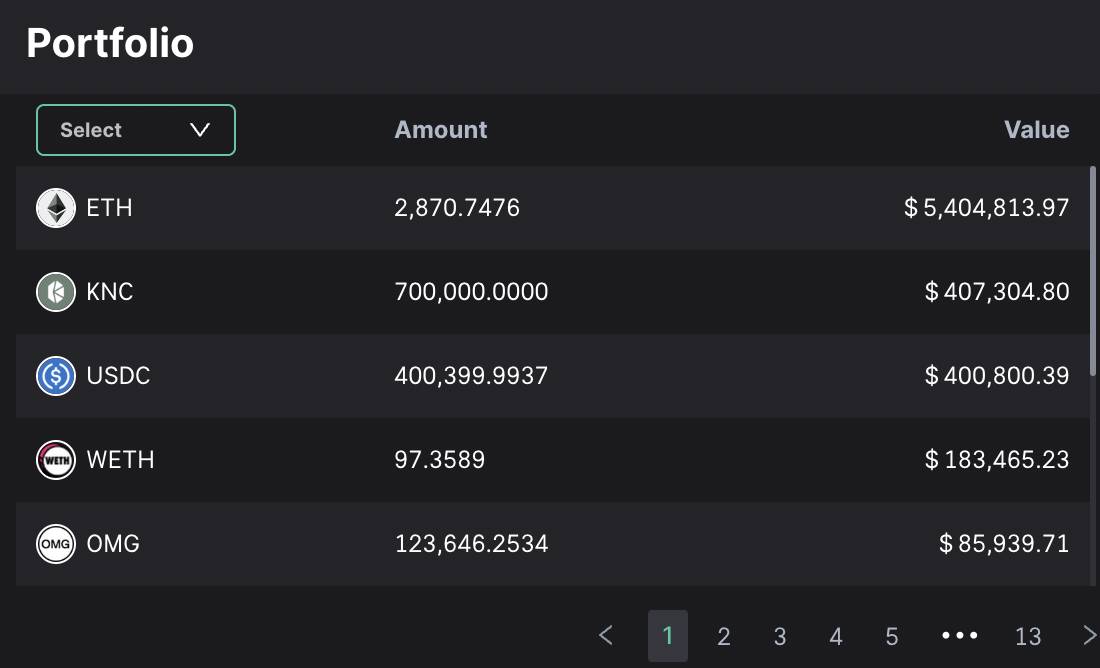Go to the next page arrow
The width and height of the screenshot is (1100, 668).
1089,636
